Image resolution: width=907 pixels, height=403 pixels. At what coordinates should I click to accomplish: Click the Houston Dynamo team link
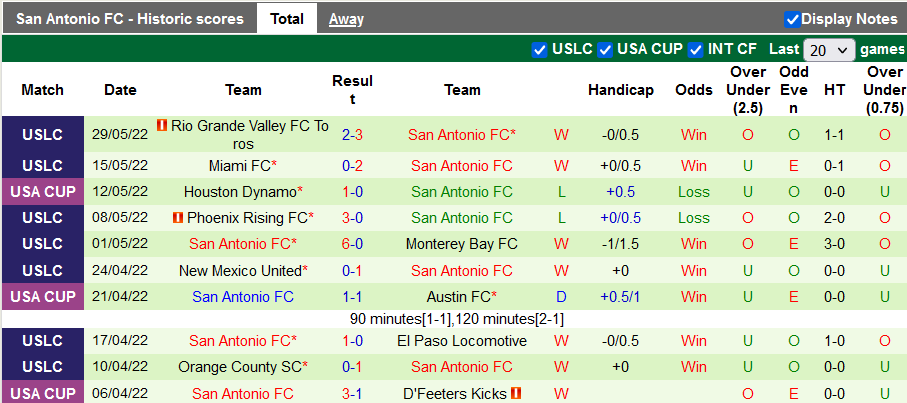[241, 192]
